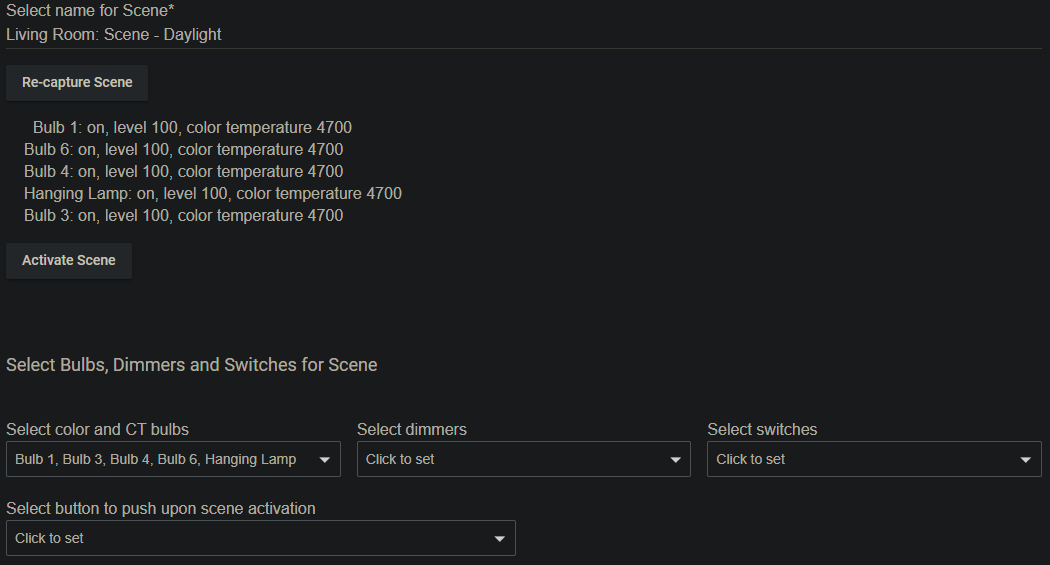The image size is (1050, 565).
Task: Click the 'Select Bulbs, Dimmers and Switches' heading
Action: tap(192, 365)
